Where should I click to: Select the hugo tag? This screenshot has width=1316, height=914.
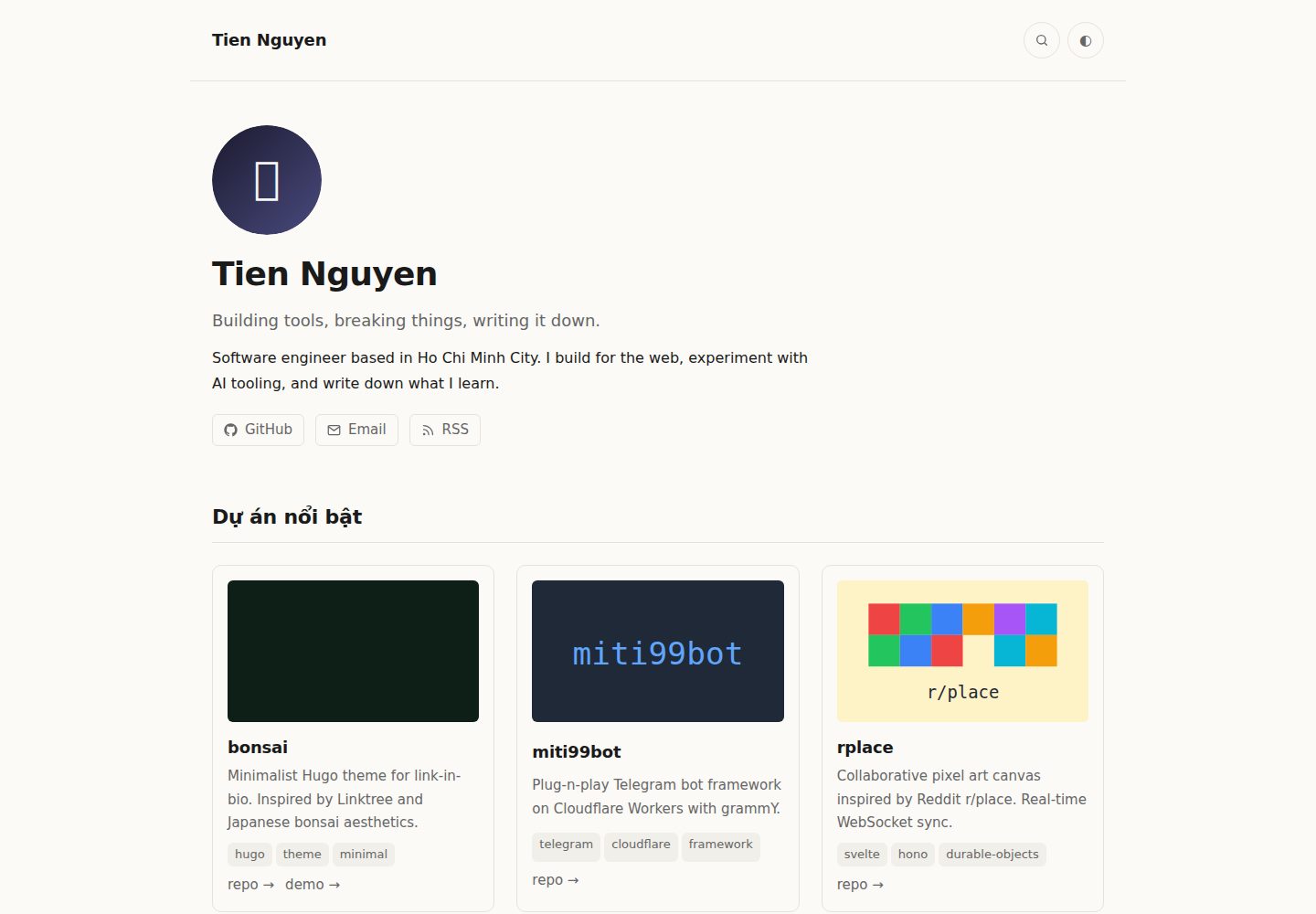tap(249, 855)
